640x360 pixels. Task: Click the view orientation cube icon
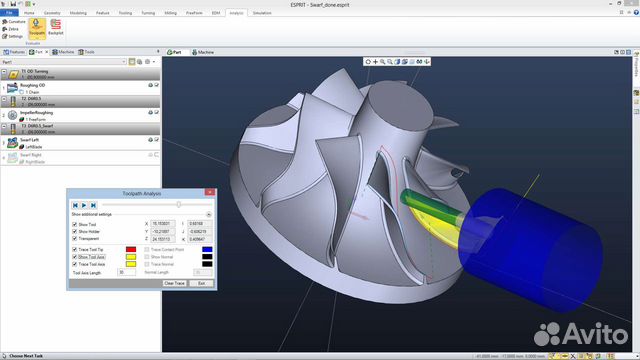(x=397, y=62)
